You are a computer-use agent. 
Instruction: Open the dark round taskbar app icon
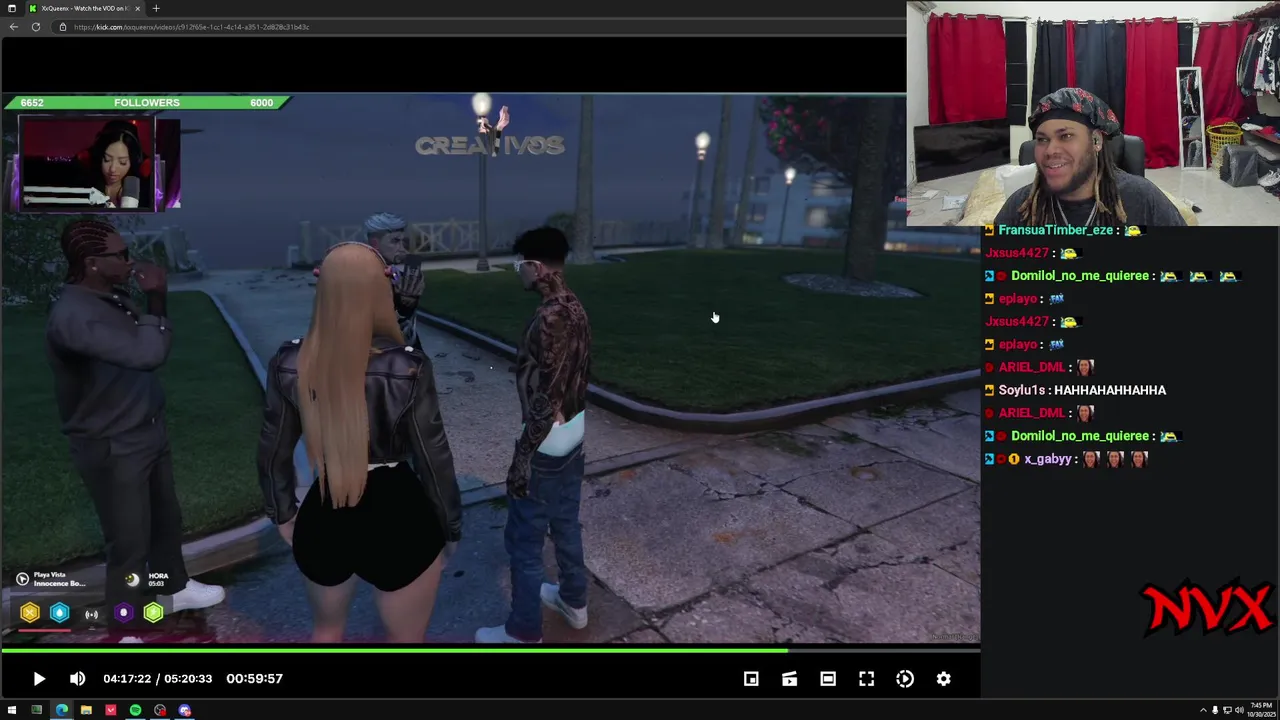(x=160, y=711)
